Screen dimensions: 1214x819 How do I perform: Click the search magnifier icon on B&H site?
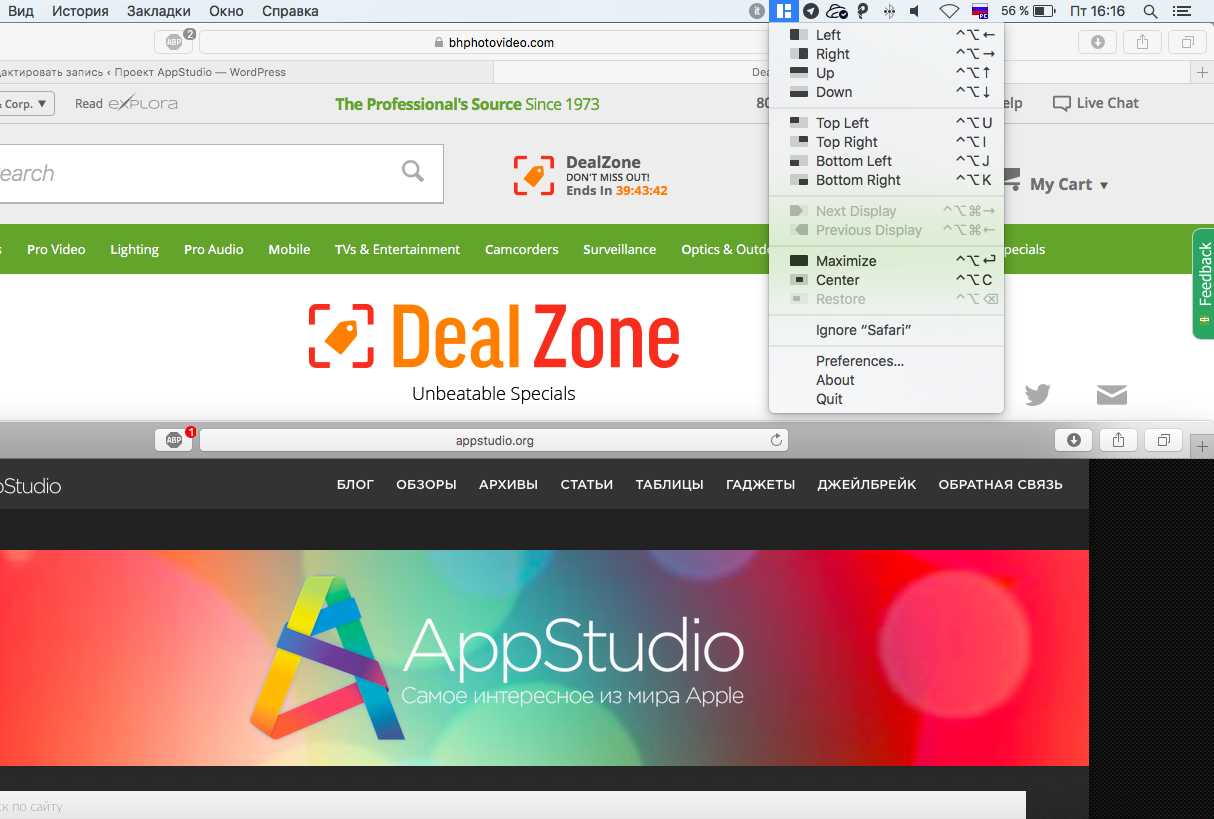[413, 172]
